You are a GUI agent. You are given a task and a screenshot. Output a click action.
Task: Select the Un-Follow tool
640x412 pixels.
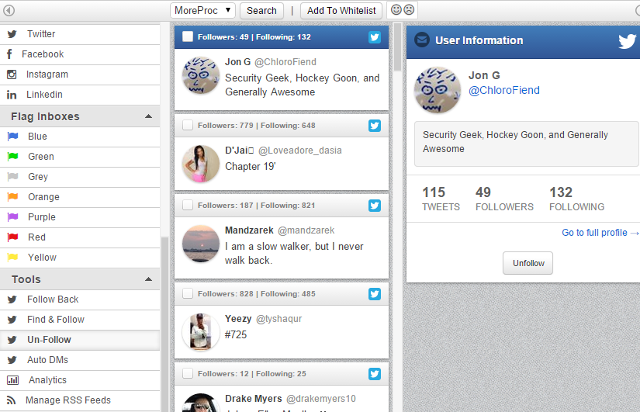[x=80, y=340]
